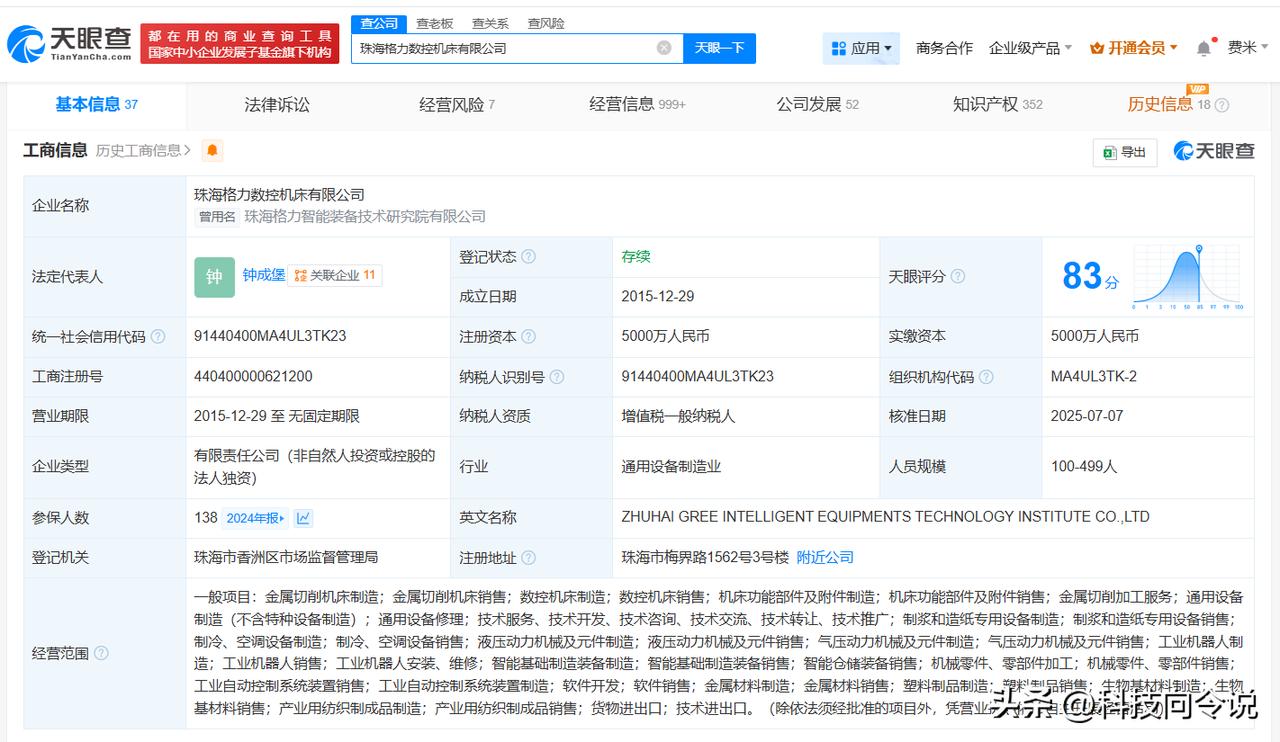The image size is (1280, 742).
Task: Click the 天眼一下 search button
Action: pos(719,48)
